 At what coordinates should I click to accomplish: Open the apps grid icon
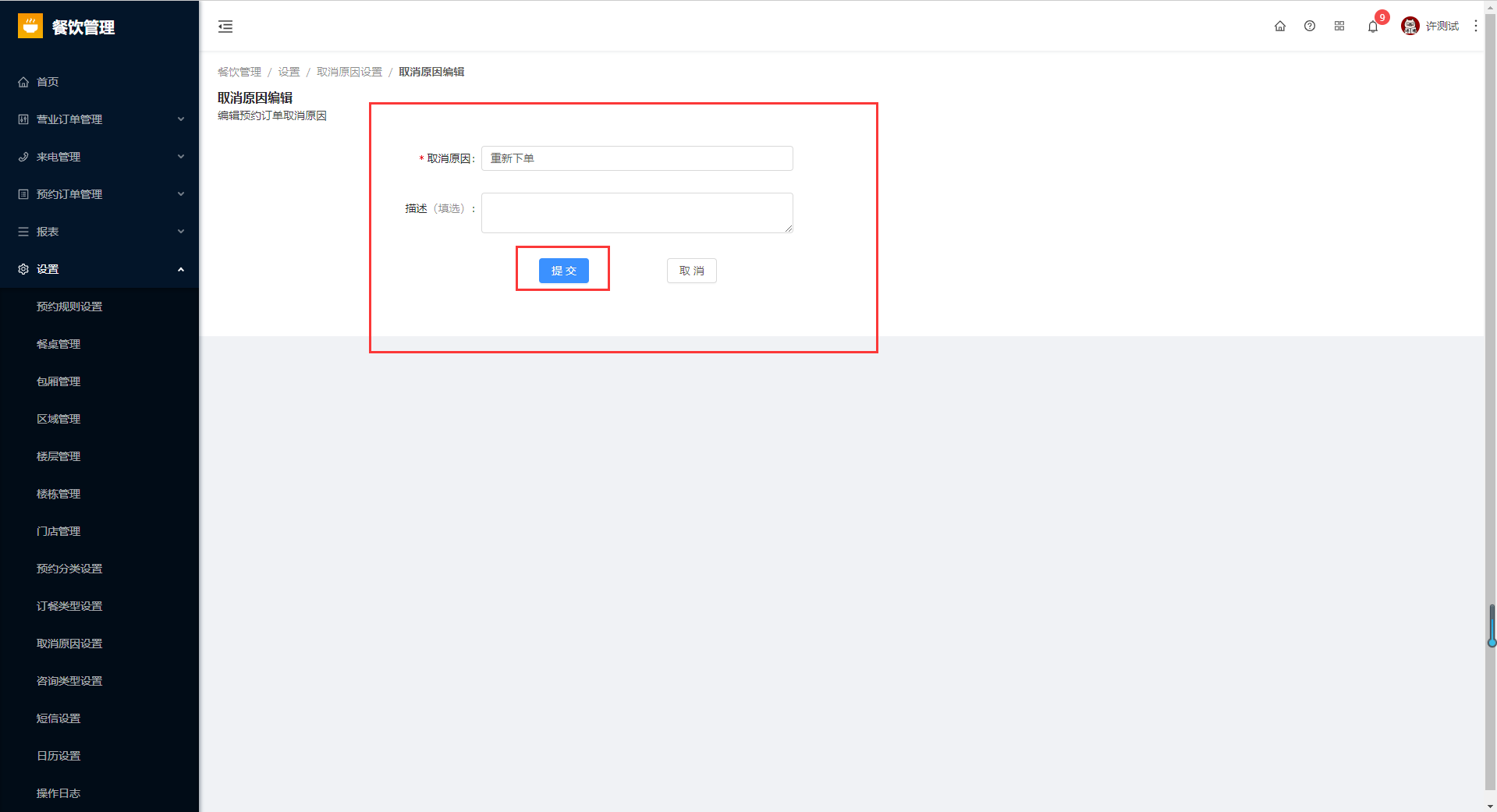click(1339, 26)
